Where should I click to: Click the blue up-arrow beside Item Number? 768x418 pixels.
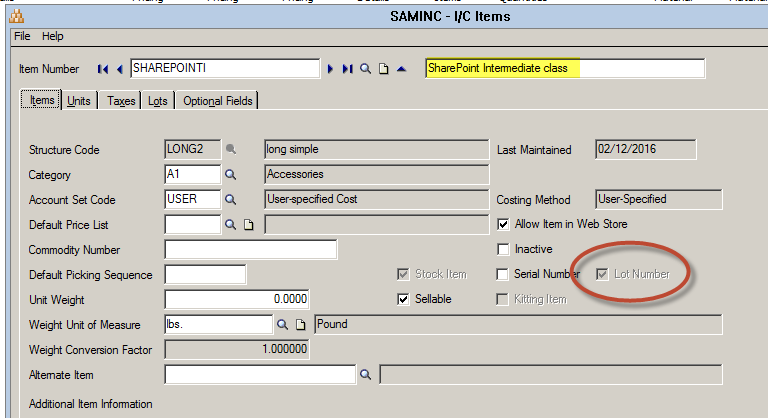pos(401,69)
